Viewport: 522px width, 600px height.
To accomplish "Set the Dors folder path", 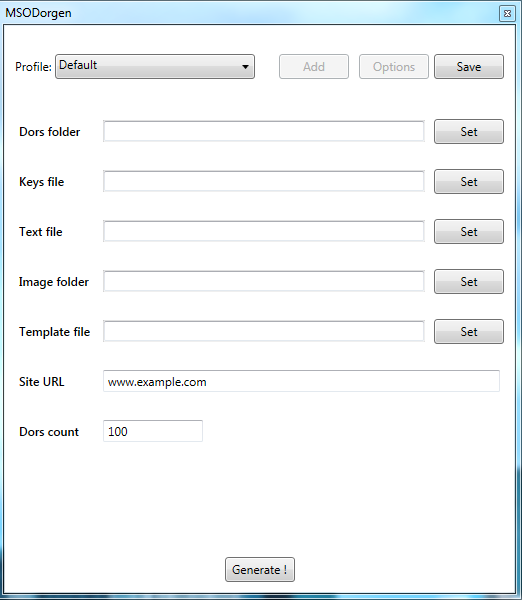I will pyautogui.click(x=469, y=132).
